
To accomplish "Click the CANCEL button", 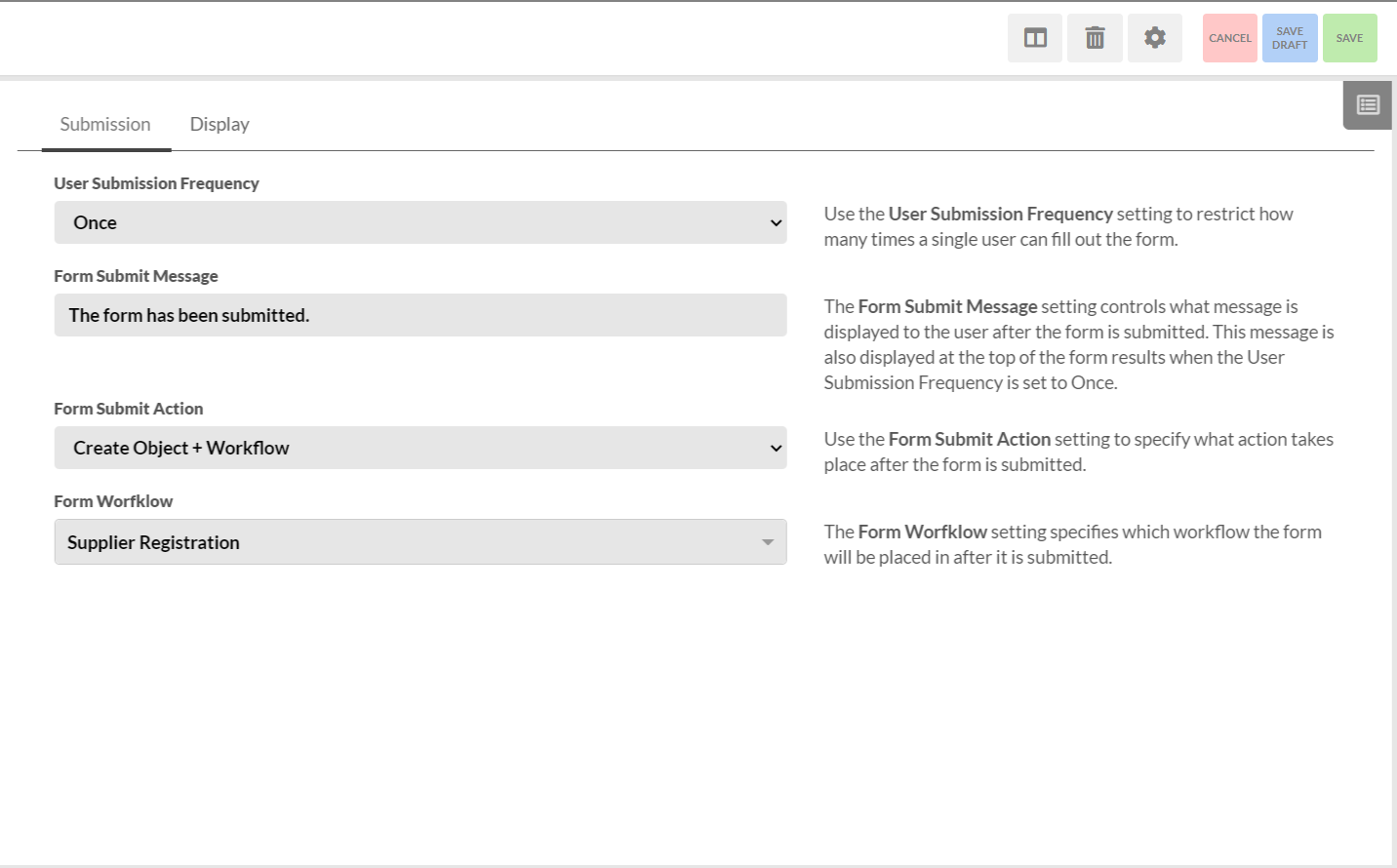I will (1229, 37).
